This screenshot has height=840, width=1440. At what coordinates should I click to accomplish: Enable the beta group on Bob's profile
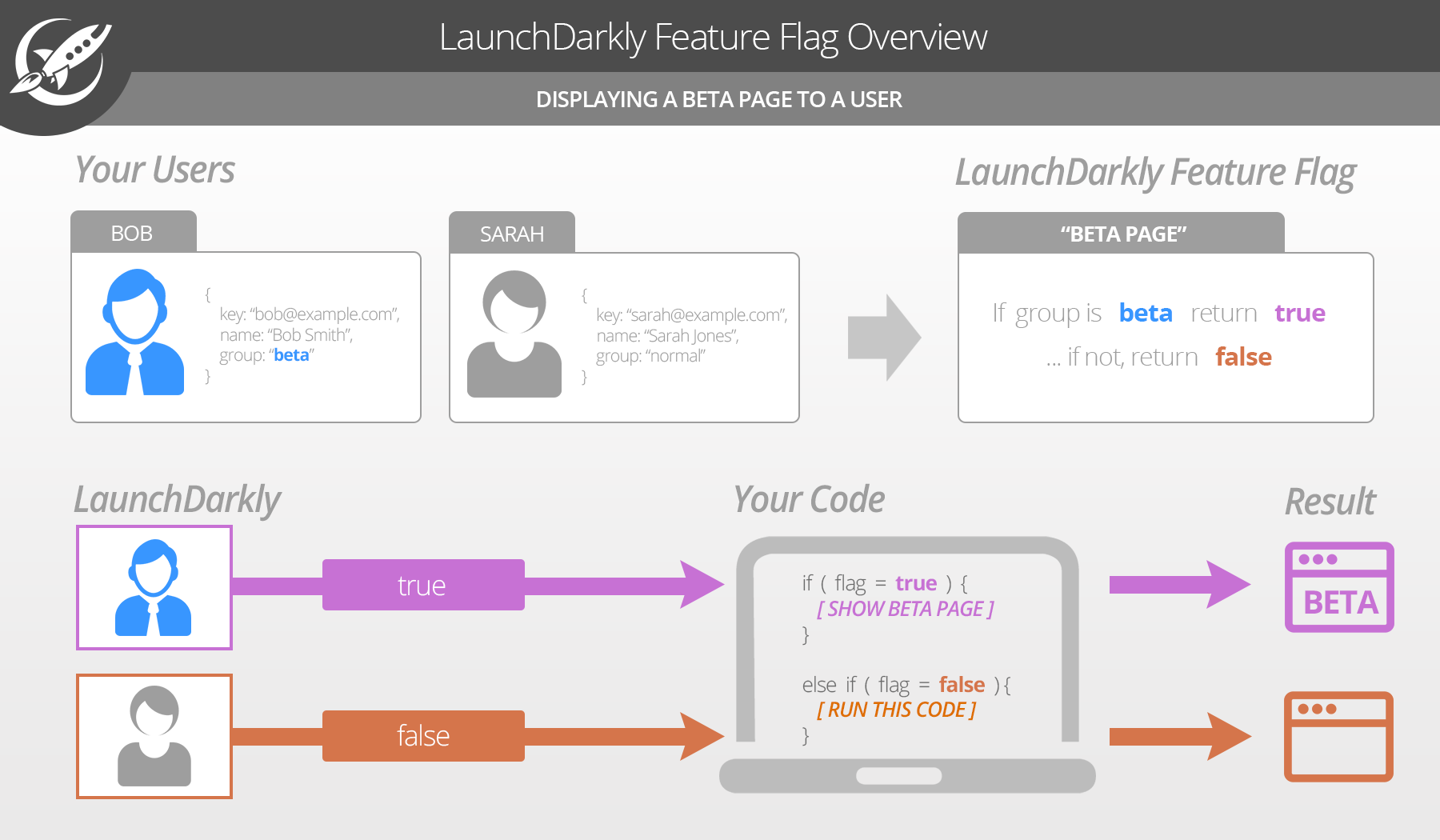[x=292, y=354]
